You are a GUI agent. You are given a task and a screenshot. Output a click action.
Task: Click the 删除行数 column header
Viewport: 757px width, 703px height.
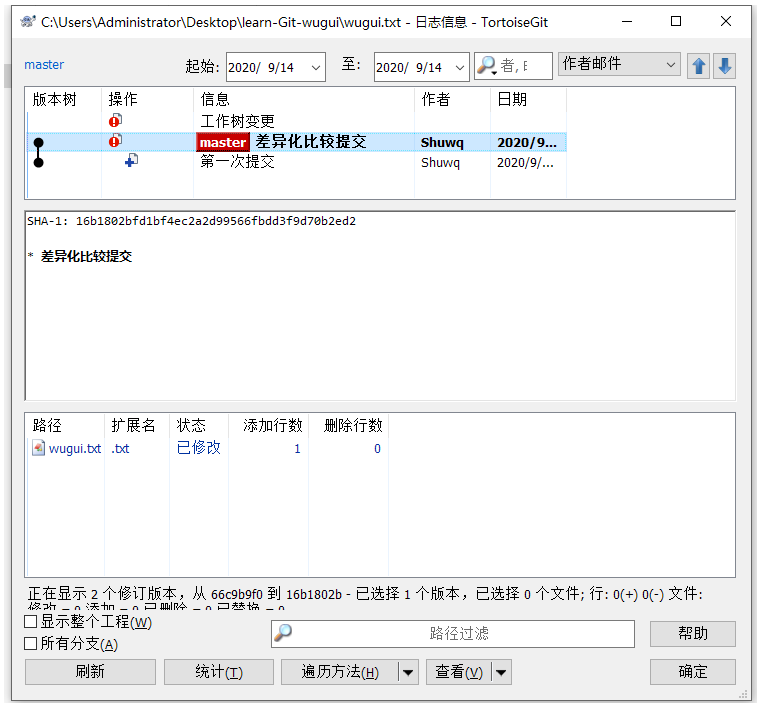tap(348, 425)
